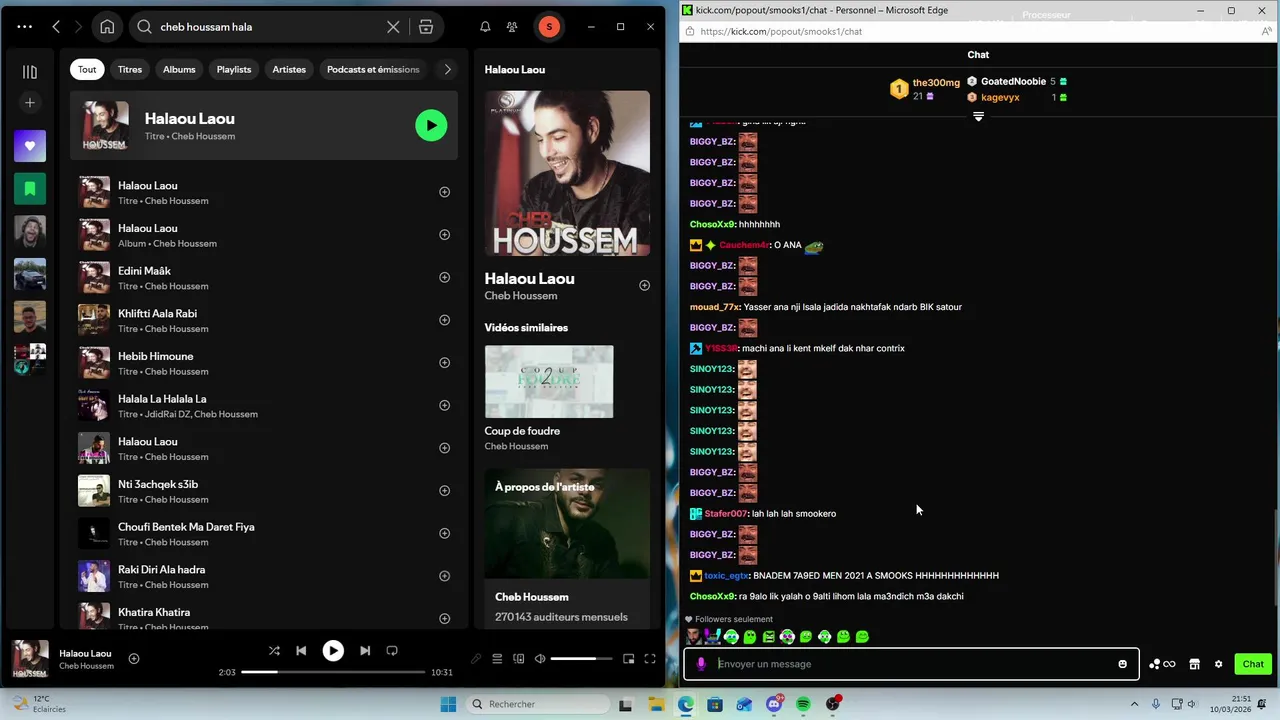Enter Spotify full screen mode
Image resolution: width=1280 pixels, height=720 pixels.
pos(650,659)
